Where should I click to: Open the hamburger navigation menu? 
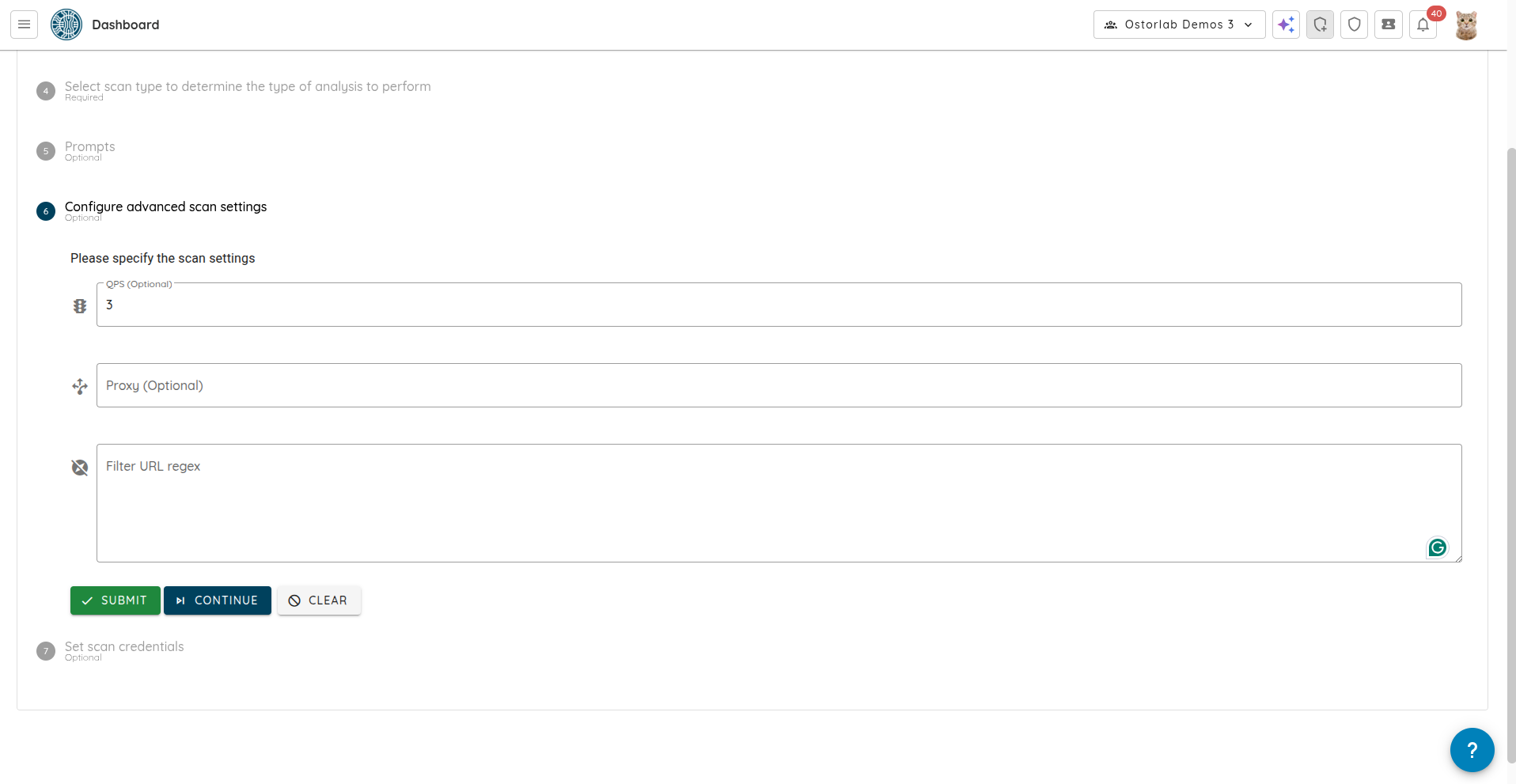coord(24,25)
